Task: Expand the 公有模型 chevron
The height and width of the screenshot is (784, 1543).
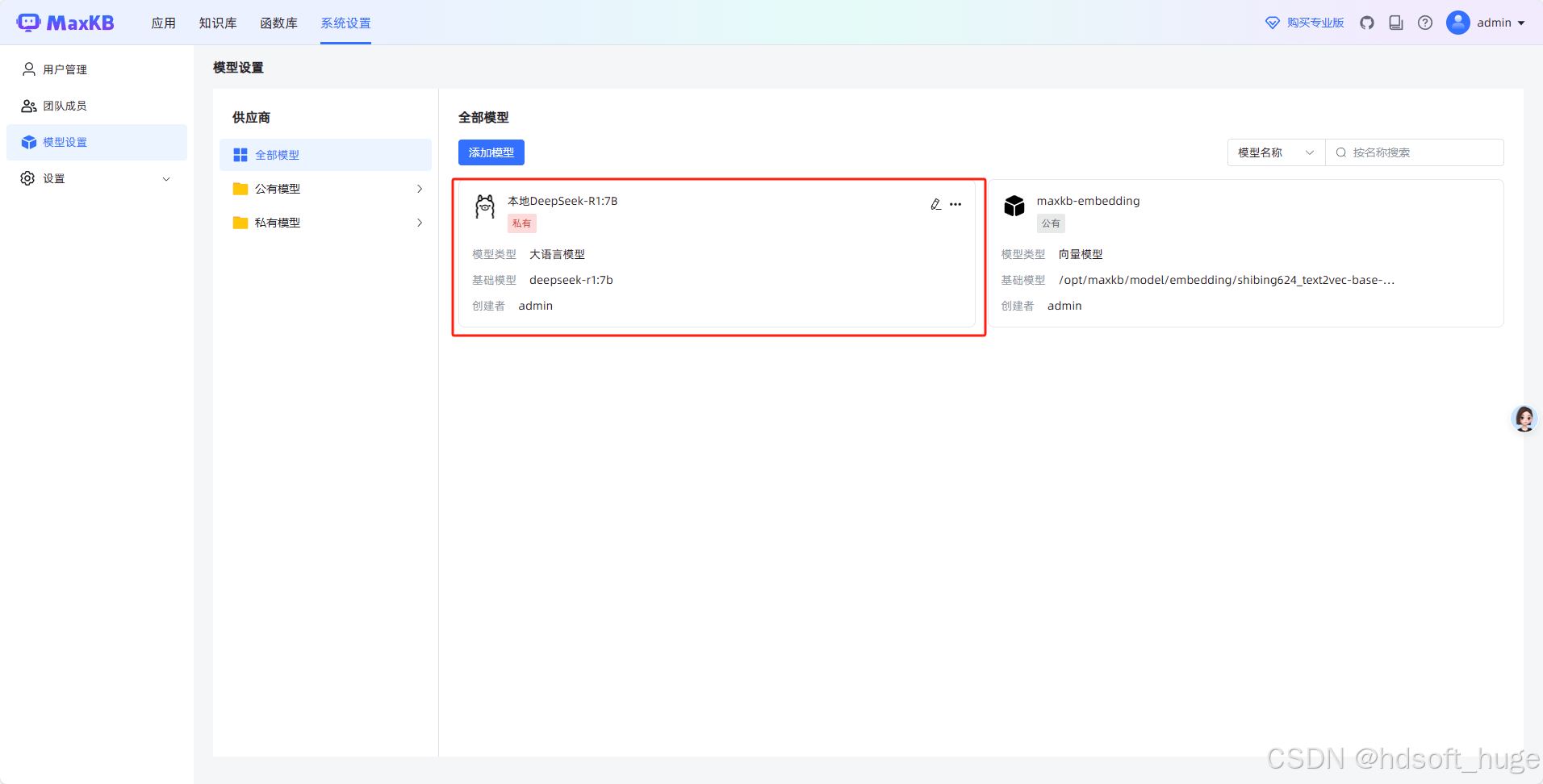Action: (x=420, y=189)
